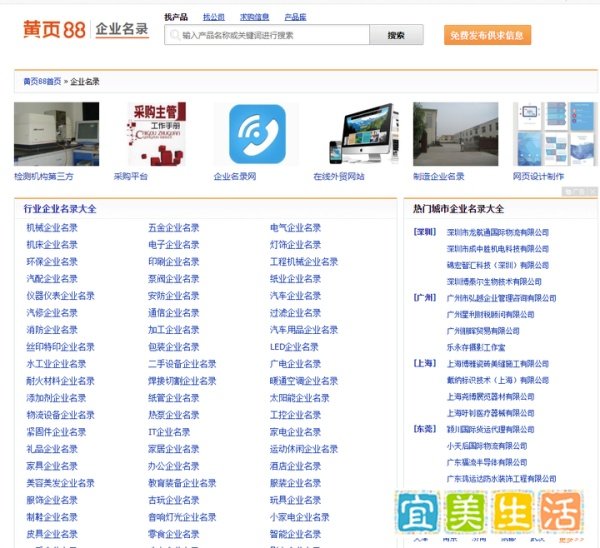Open the 环保企业名录 category link
Viewport: 600px width, 548px height.
click(x=52, y=262)
